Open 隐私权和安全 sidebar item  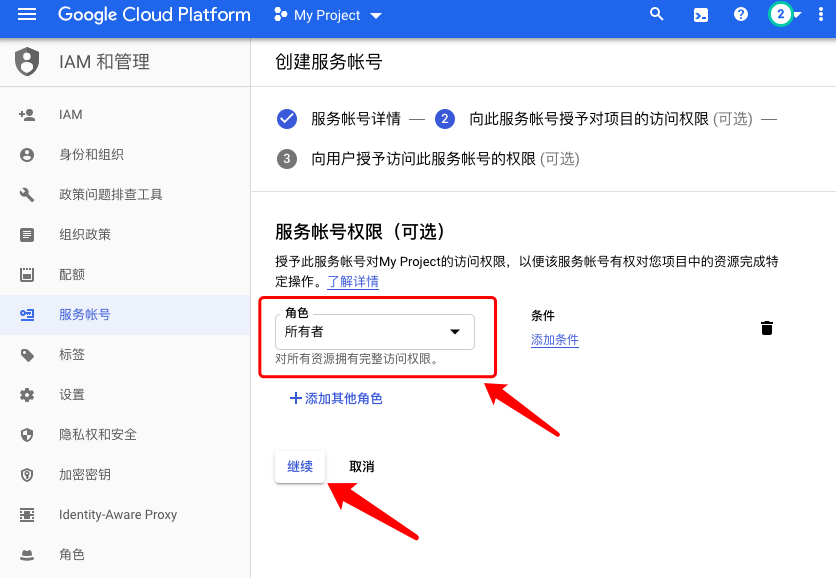pyautogui.click(x=98, y=435)
